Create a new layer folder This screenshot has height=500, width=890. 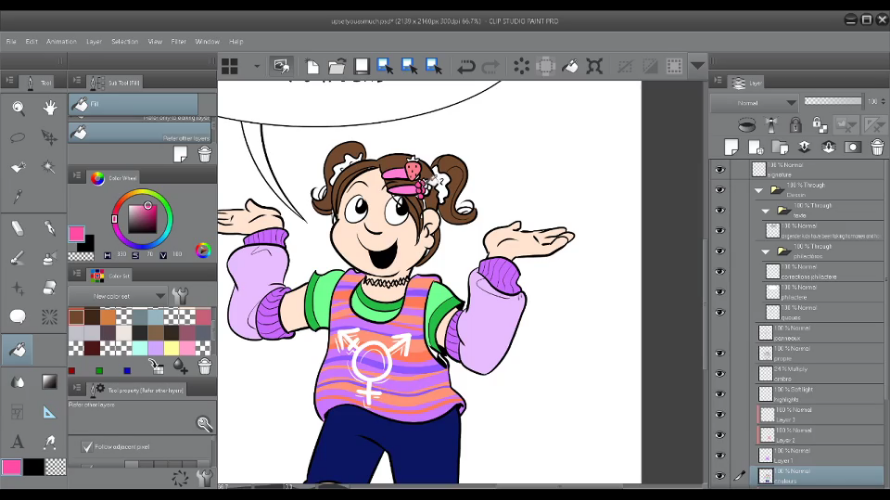(x=780, y=148)
